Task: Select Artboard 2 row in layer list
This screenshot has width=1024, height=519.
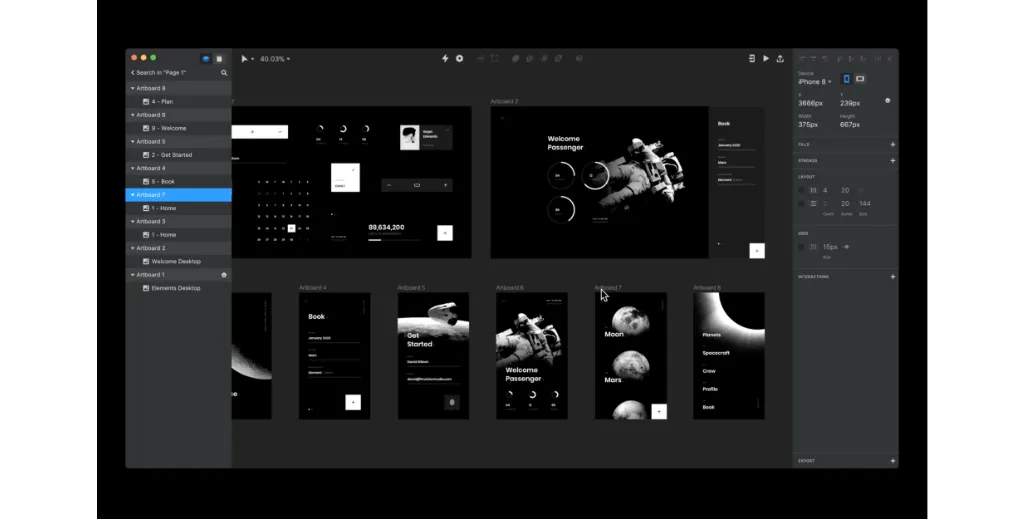Action: coord(178,248)
